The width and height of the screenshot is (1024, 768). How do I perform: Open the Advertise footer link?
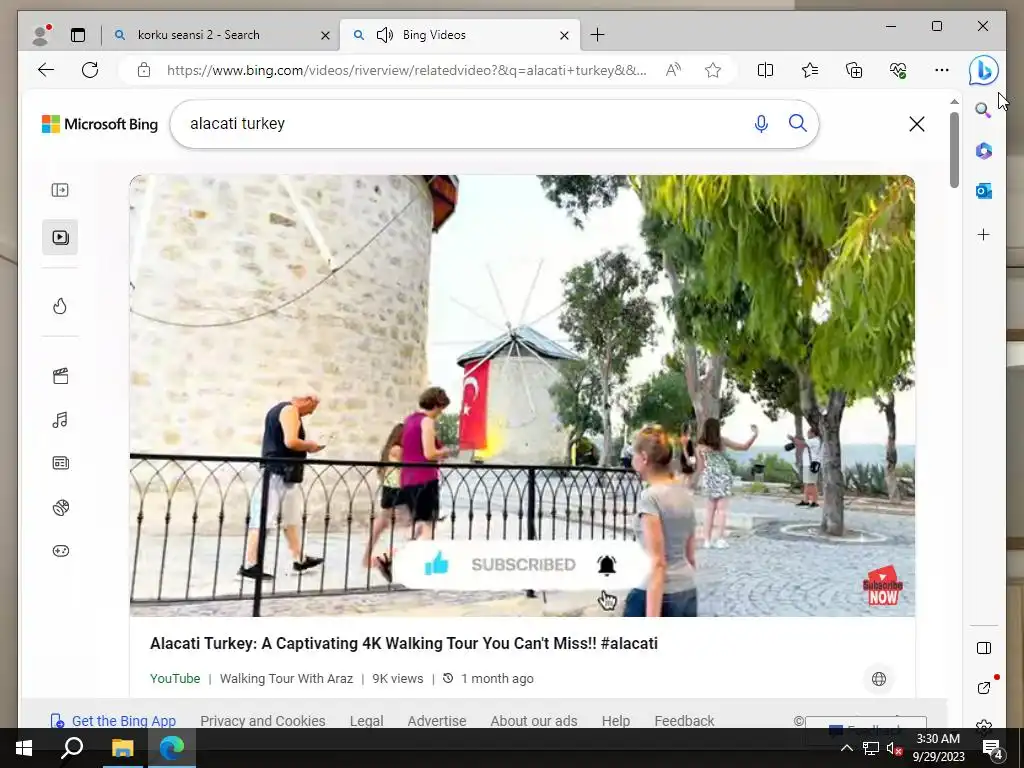pos(437,720)
